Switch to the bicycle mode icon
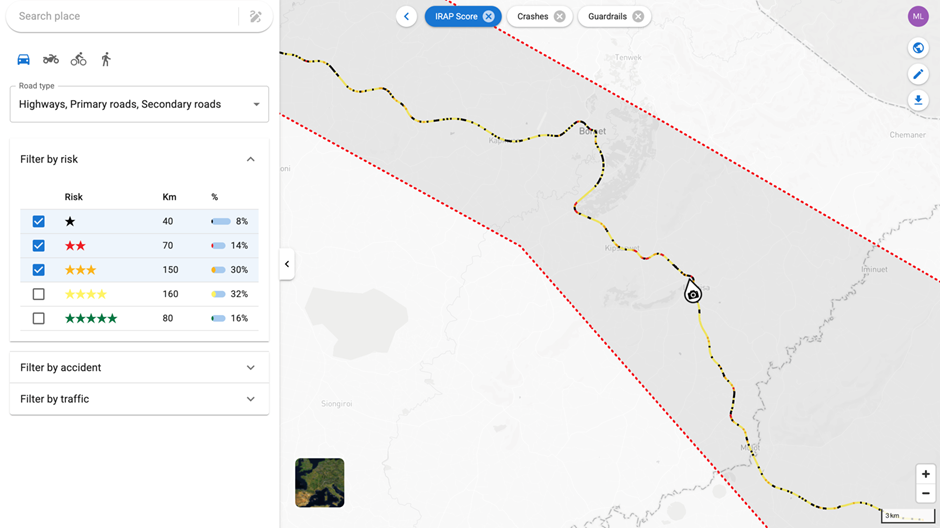This screenshot has width=940, height=528. [78, 59]
